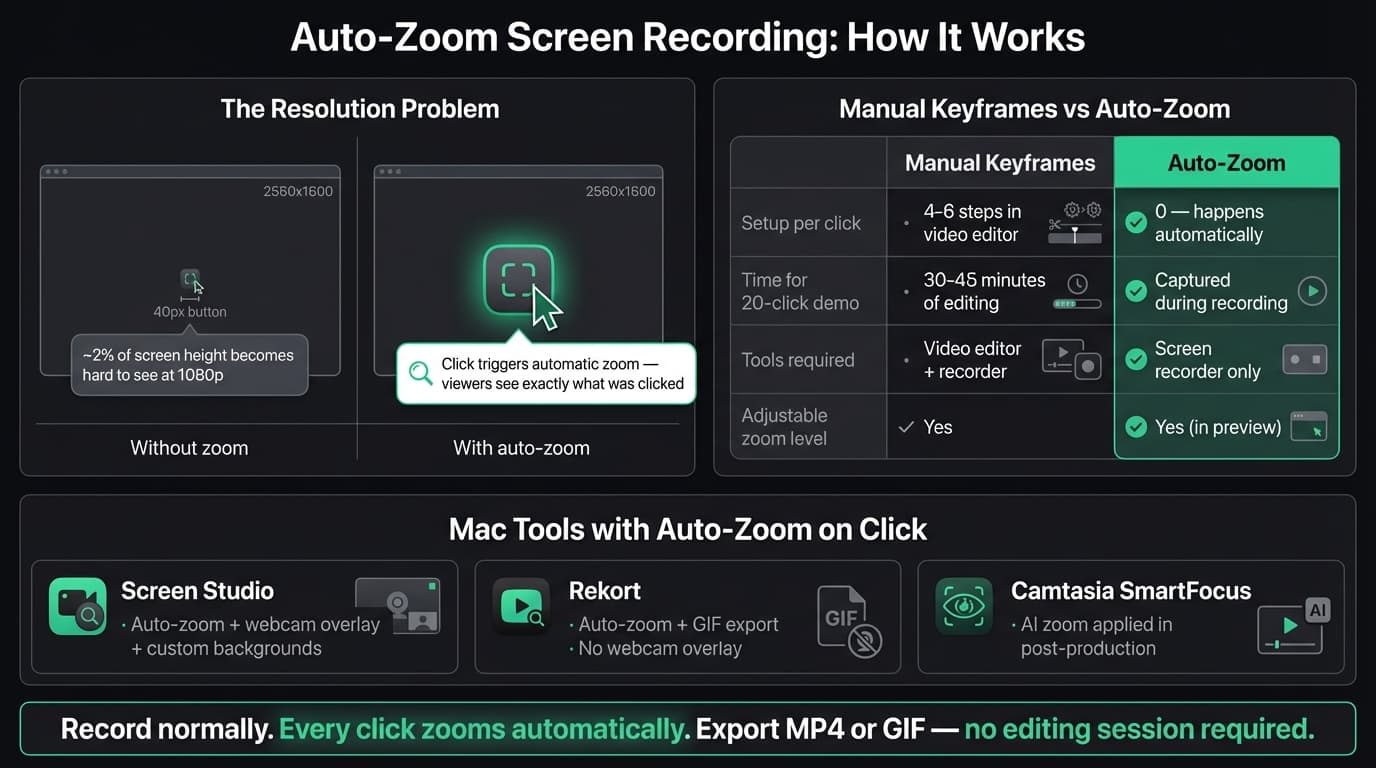Click the checkmark next to 'Captured during recording'
The image size is (1376, 768).
[x=1136, y=291]
